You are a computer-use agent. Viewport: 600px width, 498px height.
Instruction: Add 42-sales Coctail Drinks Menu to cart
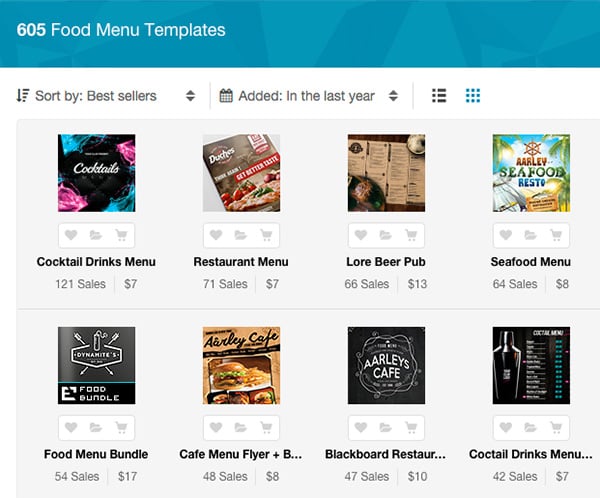tap(556, 427)
